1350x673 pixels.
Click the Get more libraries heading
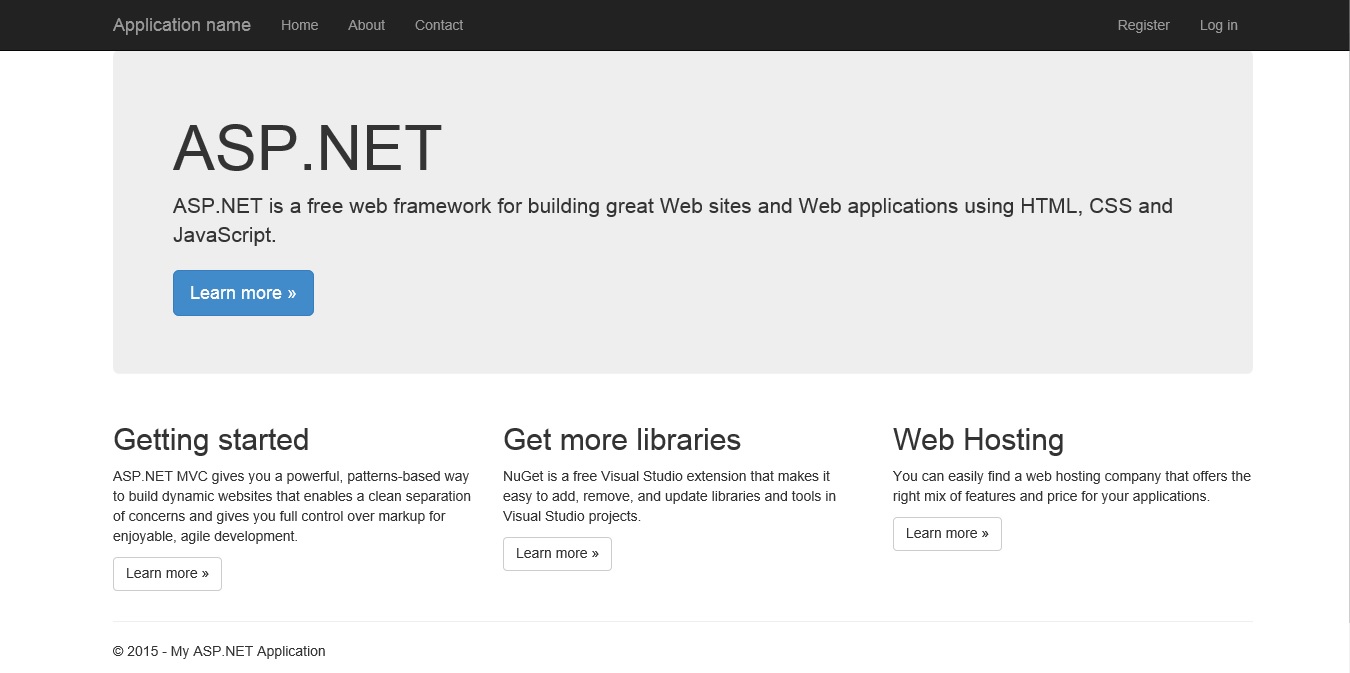pyautogui.click(x=622, y=439)
